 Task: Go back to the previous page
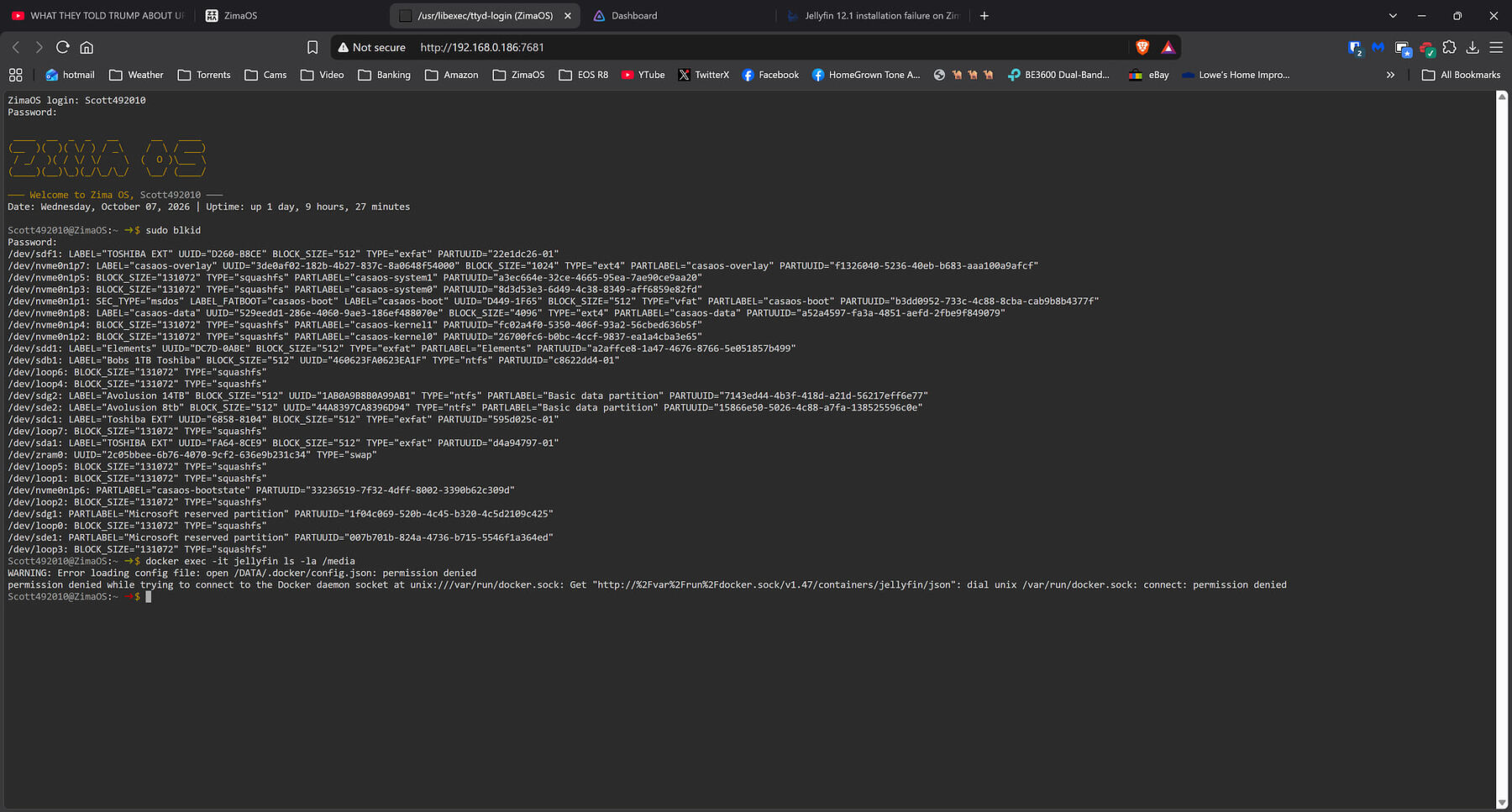tap(16, 47)
